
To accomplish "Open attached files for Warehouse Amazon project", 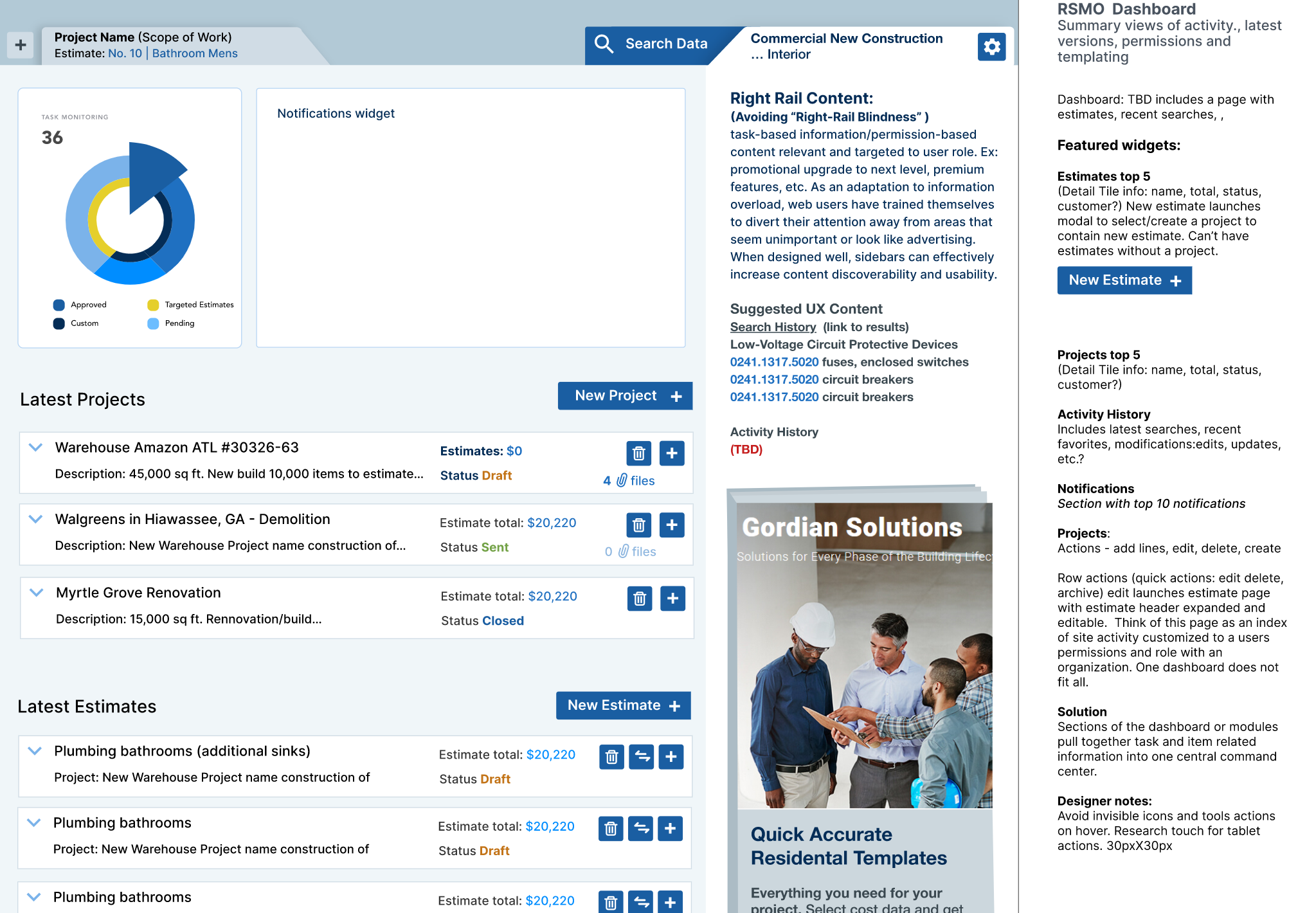I will (629, 481).
